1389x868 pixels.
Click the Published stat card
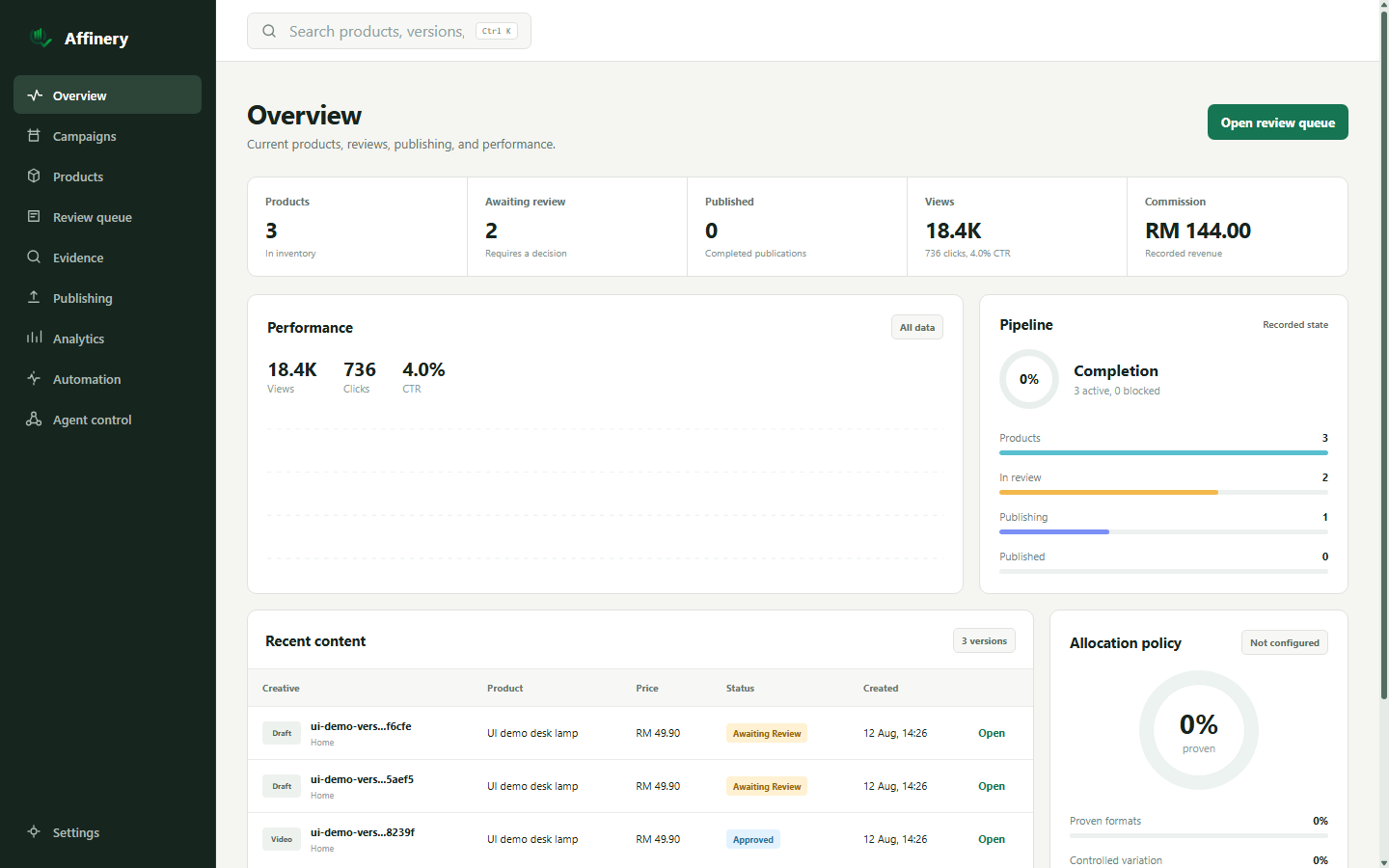tap(798, 227)
